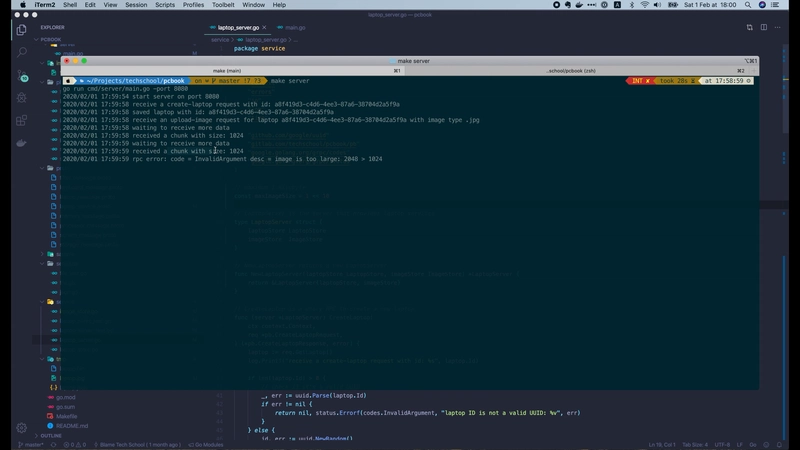Click the date Sat 1 Feb at 18:00
800x450 pixels.
coord(710,5)
